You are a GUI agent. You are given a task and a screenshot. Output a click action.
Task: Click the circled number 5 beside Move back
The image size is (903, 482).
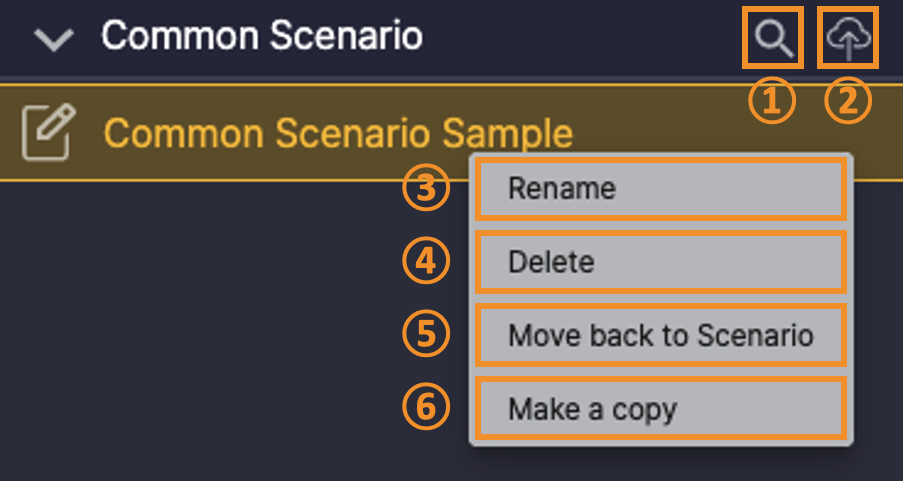click(426, 335)
